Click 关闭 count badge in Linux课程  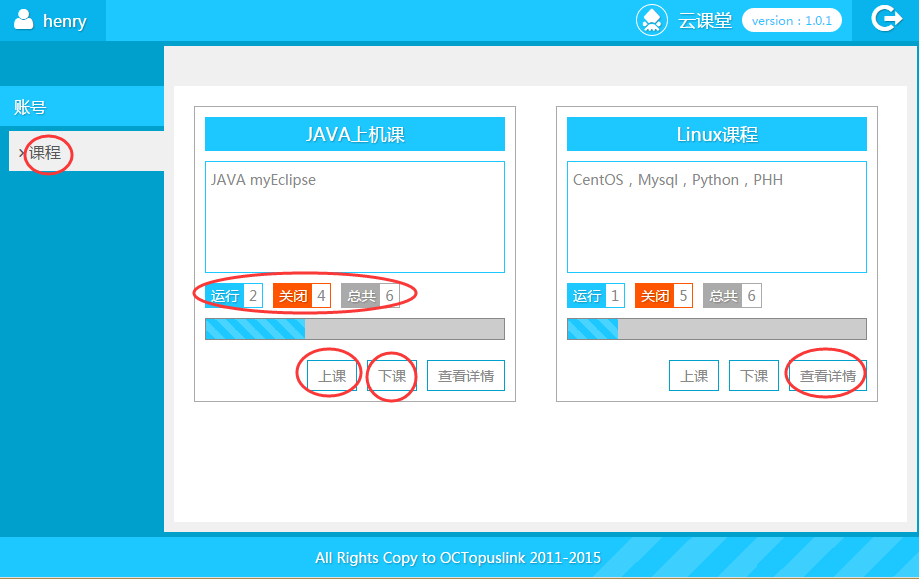tap(664, 296)
